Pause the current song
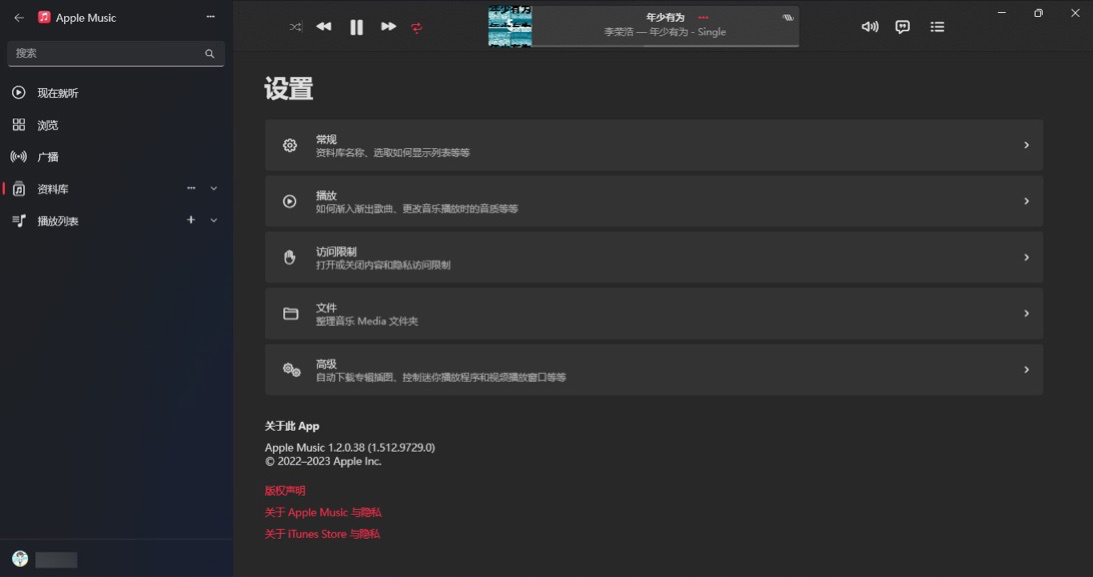Viewport: 1093px width, 577px height. point(356,27)
